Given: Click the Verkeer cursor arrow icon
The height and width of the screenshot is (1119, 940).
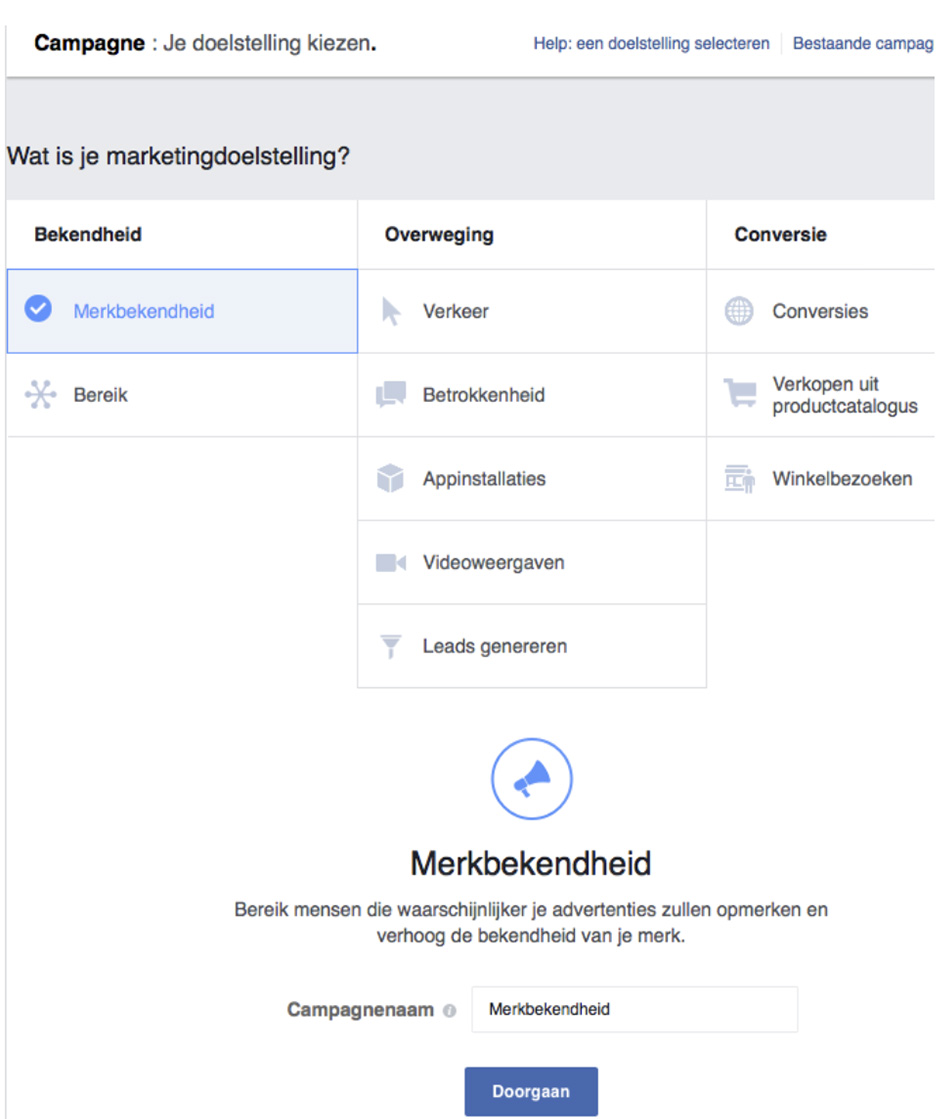Looking at the screenshot, I should 390,311.
